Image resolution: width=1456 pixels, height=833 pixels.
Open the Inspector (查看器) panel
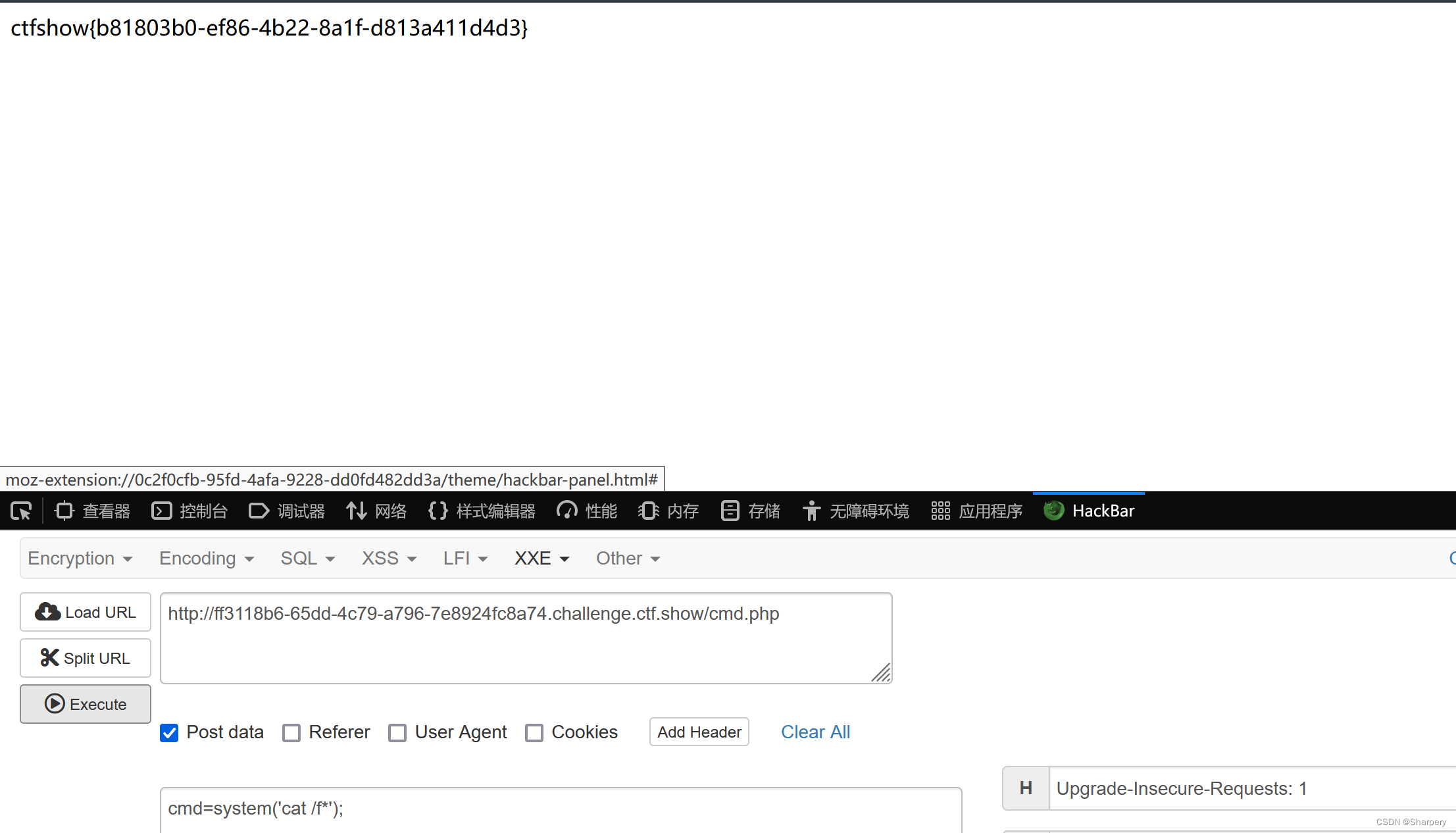pos(93,511)
